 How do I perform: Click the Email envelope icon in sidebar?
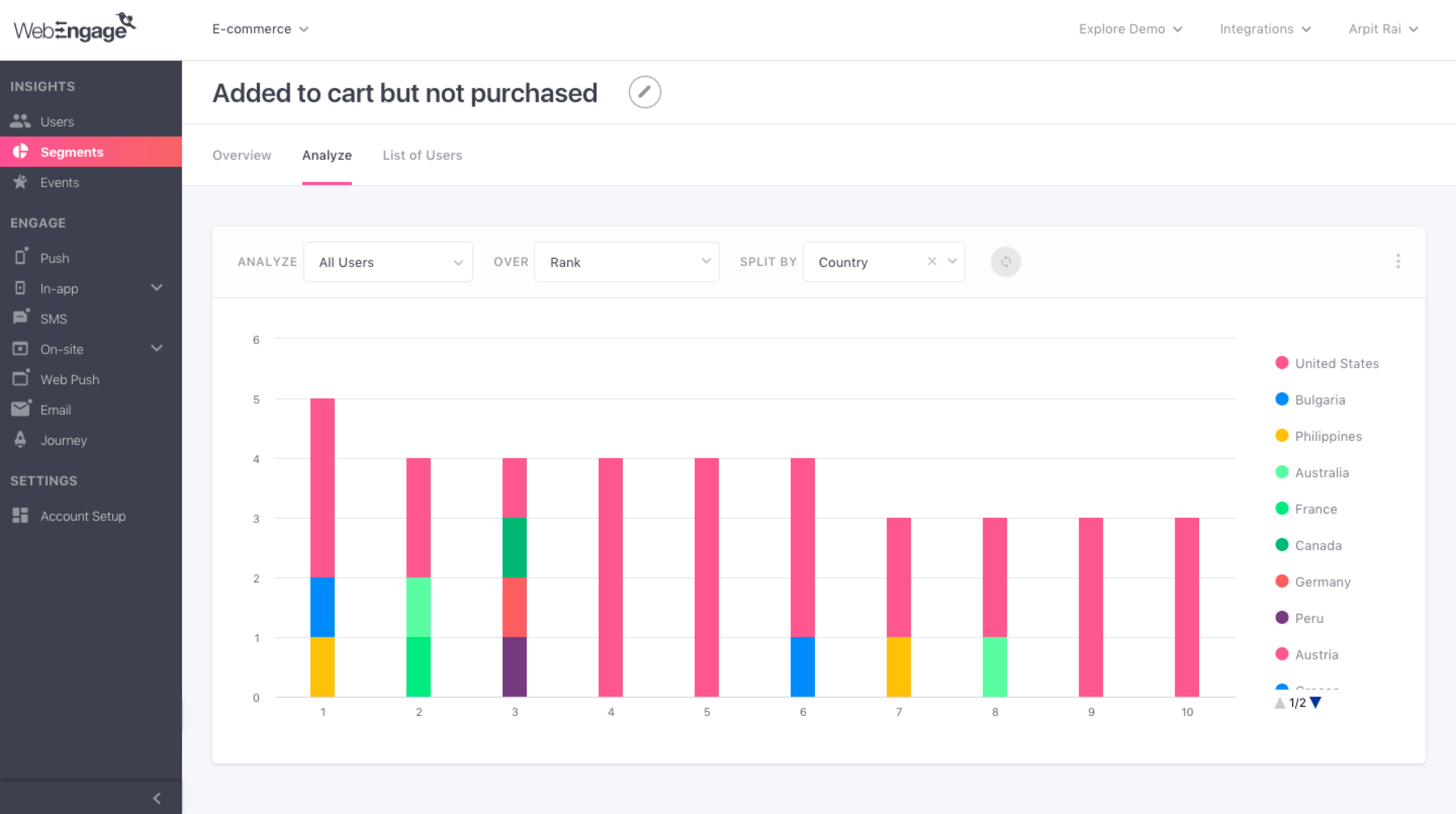(20, 409)
